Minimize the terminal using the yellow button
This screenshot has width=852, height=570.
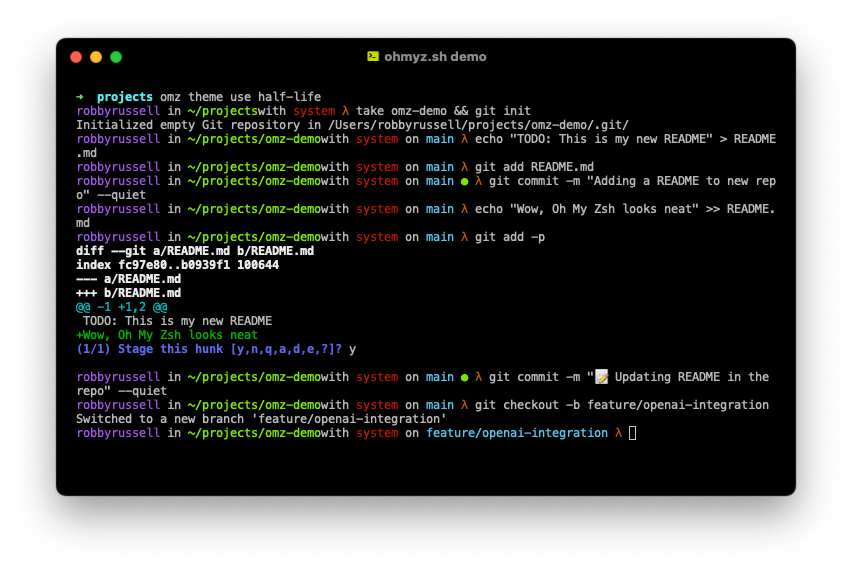96,57
